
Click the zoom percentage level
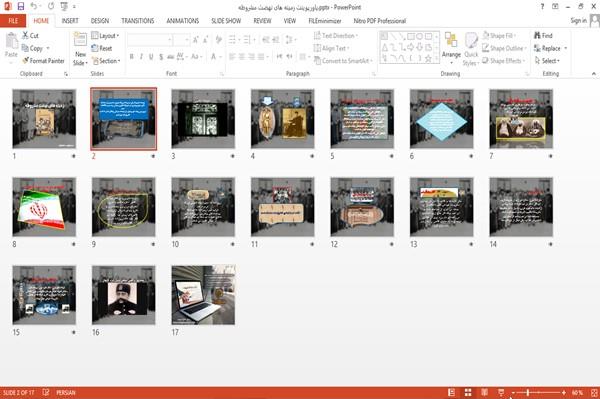click(577, 392)
